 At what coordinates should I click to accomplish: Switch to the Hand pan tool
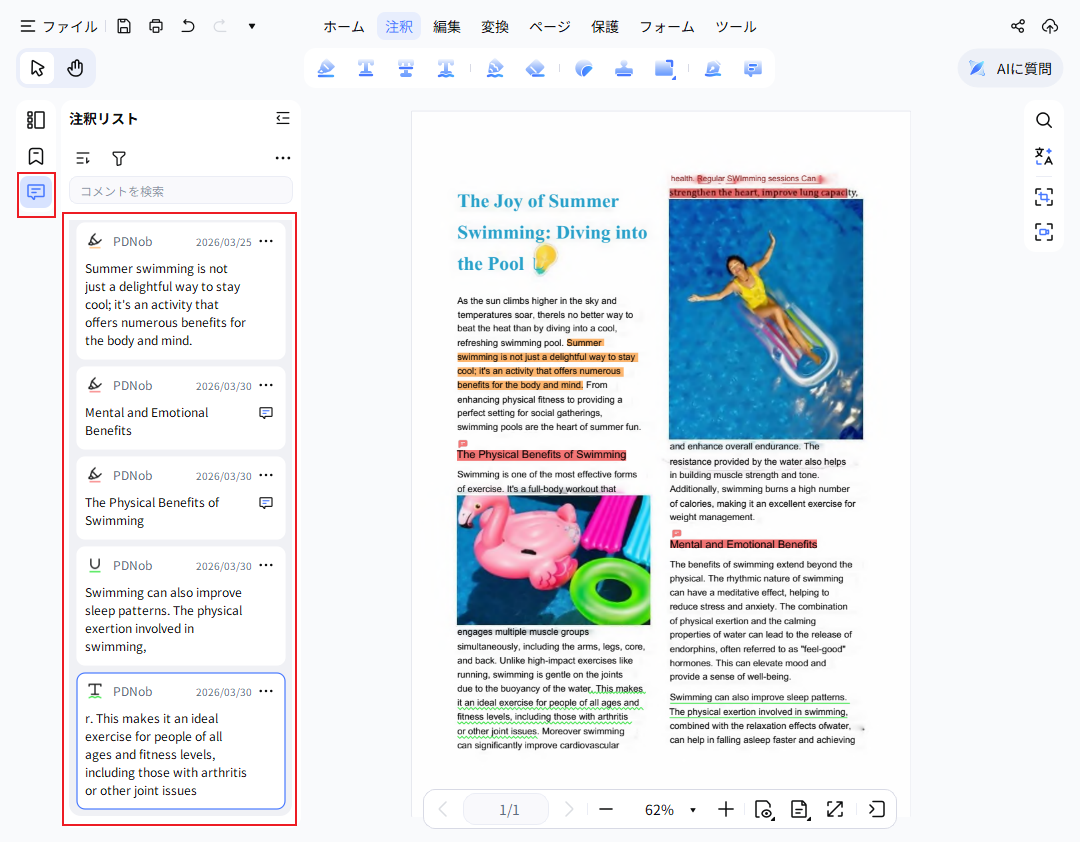coord(75,68)
